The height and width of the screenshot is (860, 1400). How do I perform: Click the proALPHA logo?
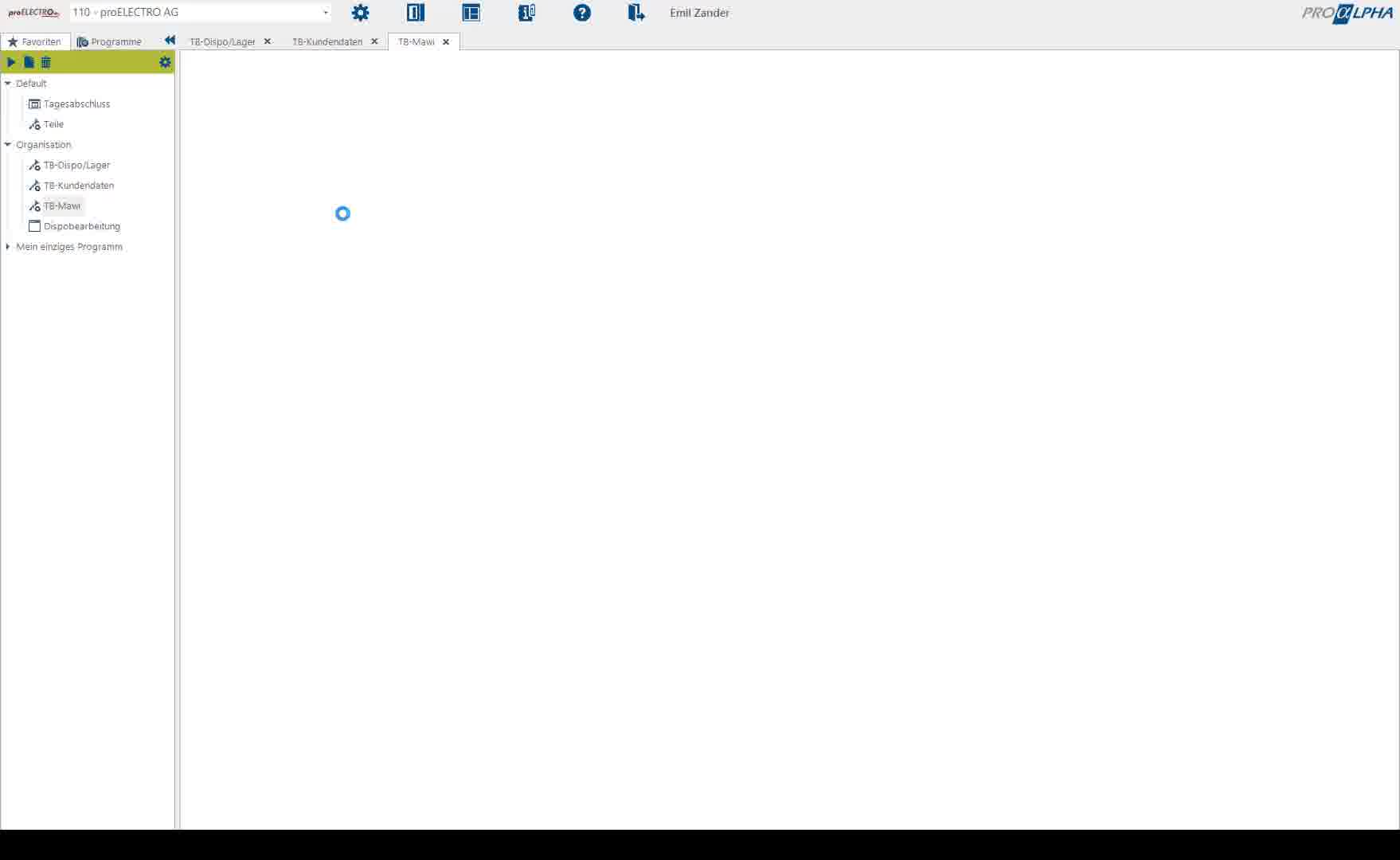pyautogui.click(x=1347, y=14)
